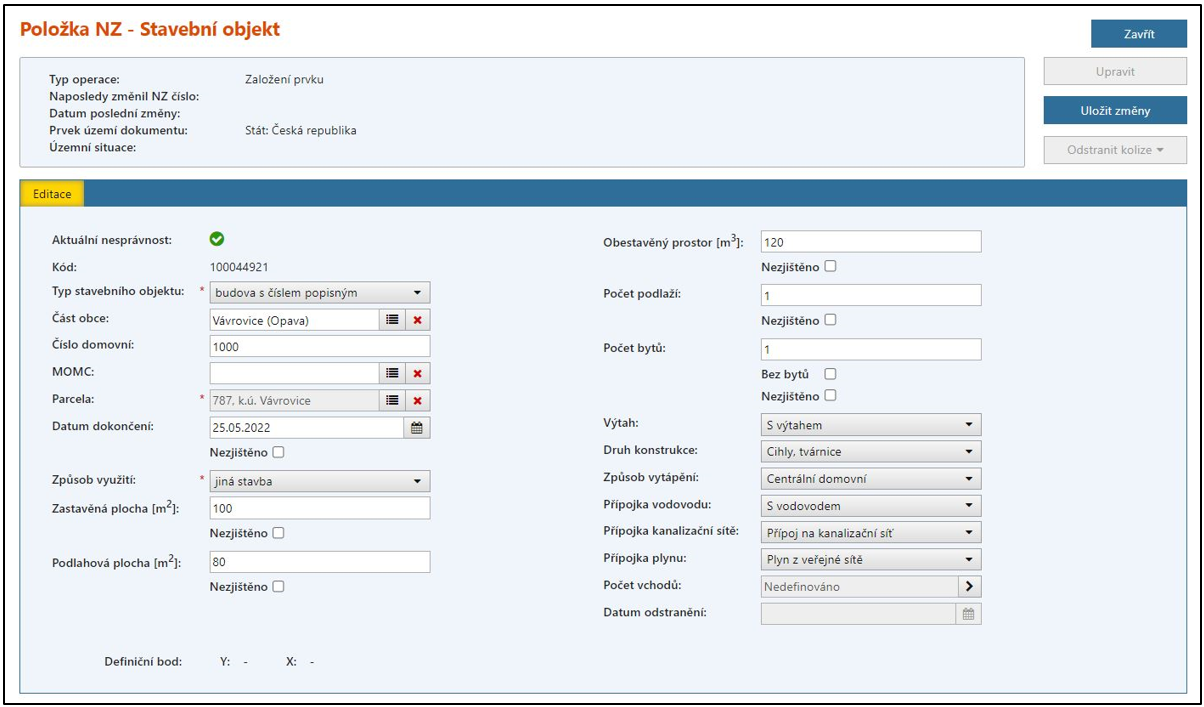Screen dimensions: 1204x707
Task: Open the list picker for Parcela
Action: pyautogui.click(x=393, y=401)
